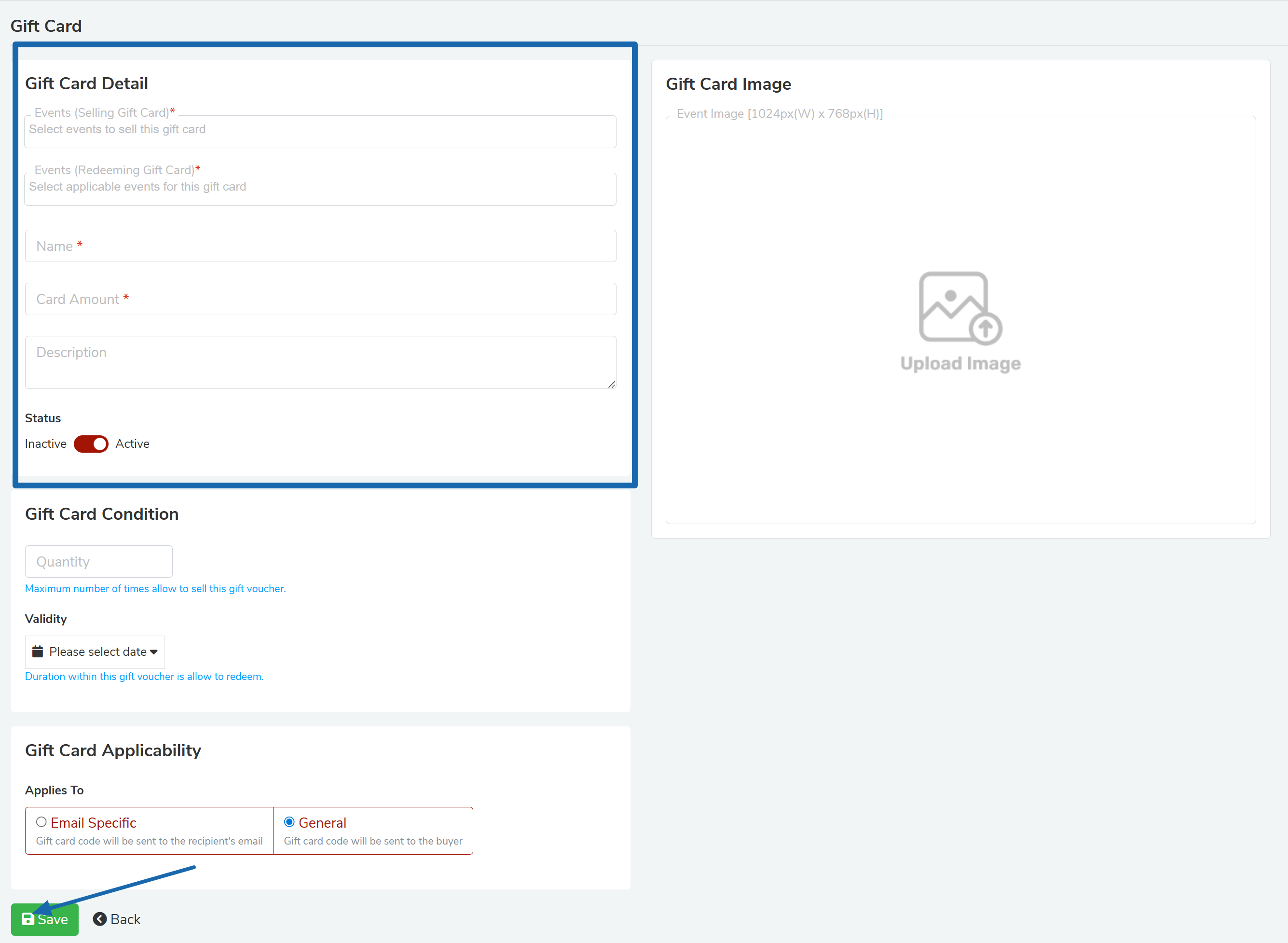The width and height of the screenshot is (1288, 943).
Task: Click the Quantity input field
Action: coord(99,562)
